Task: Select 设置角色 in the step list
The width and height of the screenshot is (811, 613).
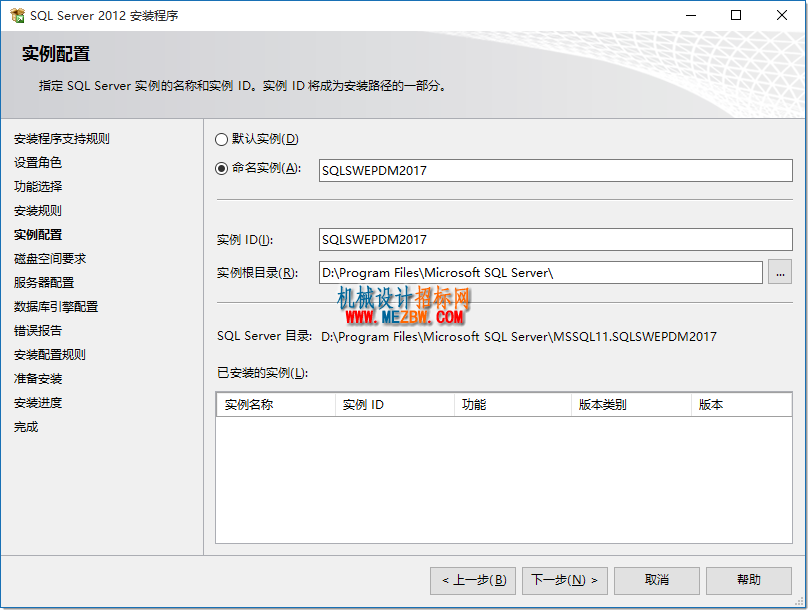Action: [38, 162]
